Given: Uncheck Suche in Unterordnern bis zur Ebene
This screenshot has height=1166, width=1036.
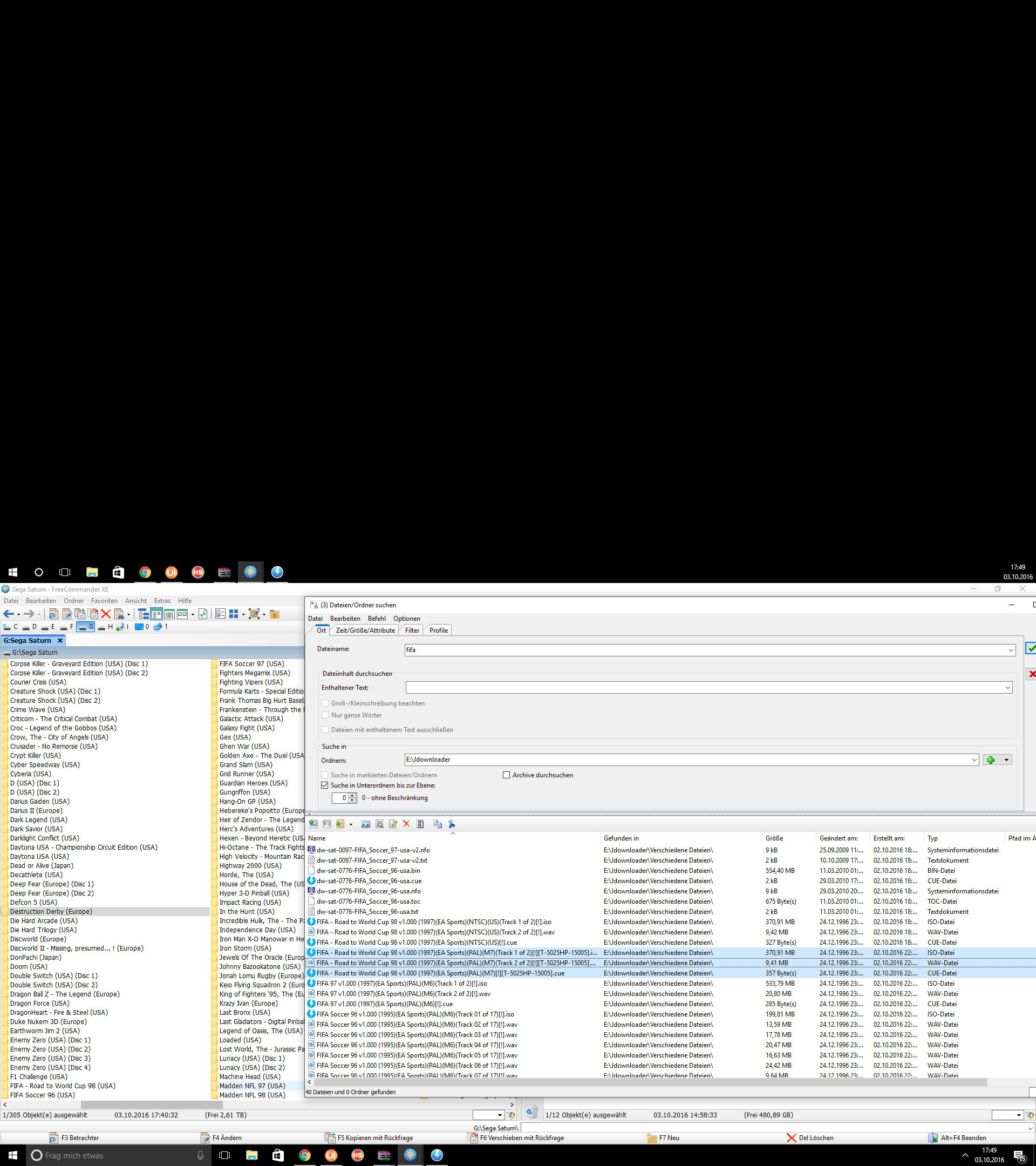Looking at the screenshot, I should point(325,785).
